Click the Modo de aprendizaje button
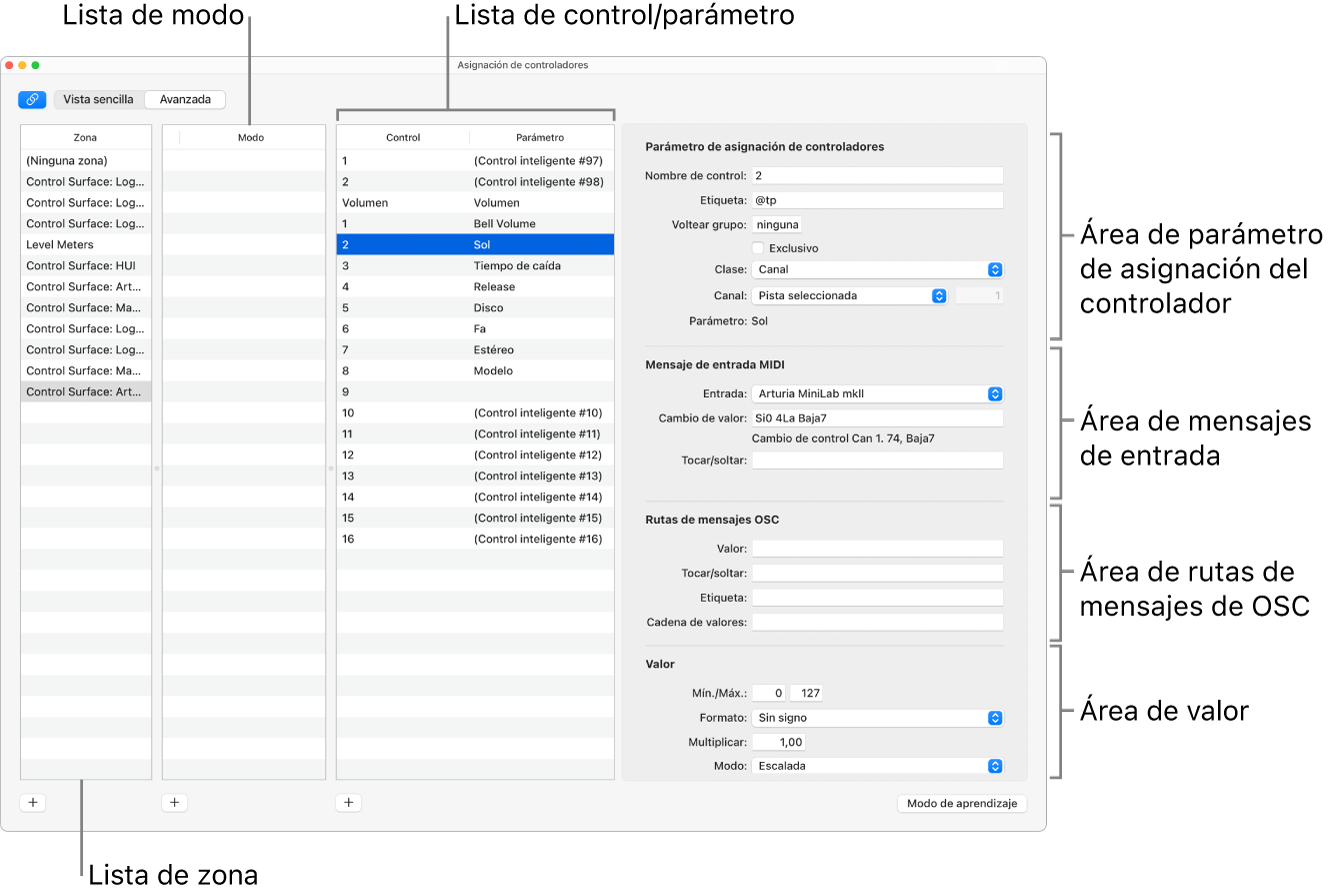Viewport: 1335px width, 891px height. (x=961, y=804)
